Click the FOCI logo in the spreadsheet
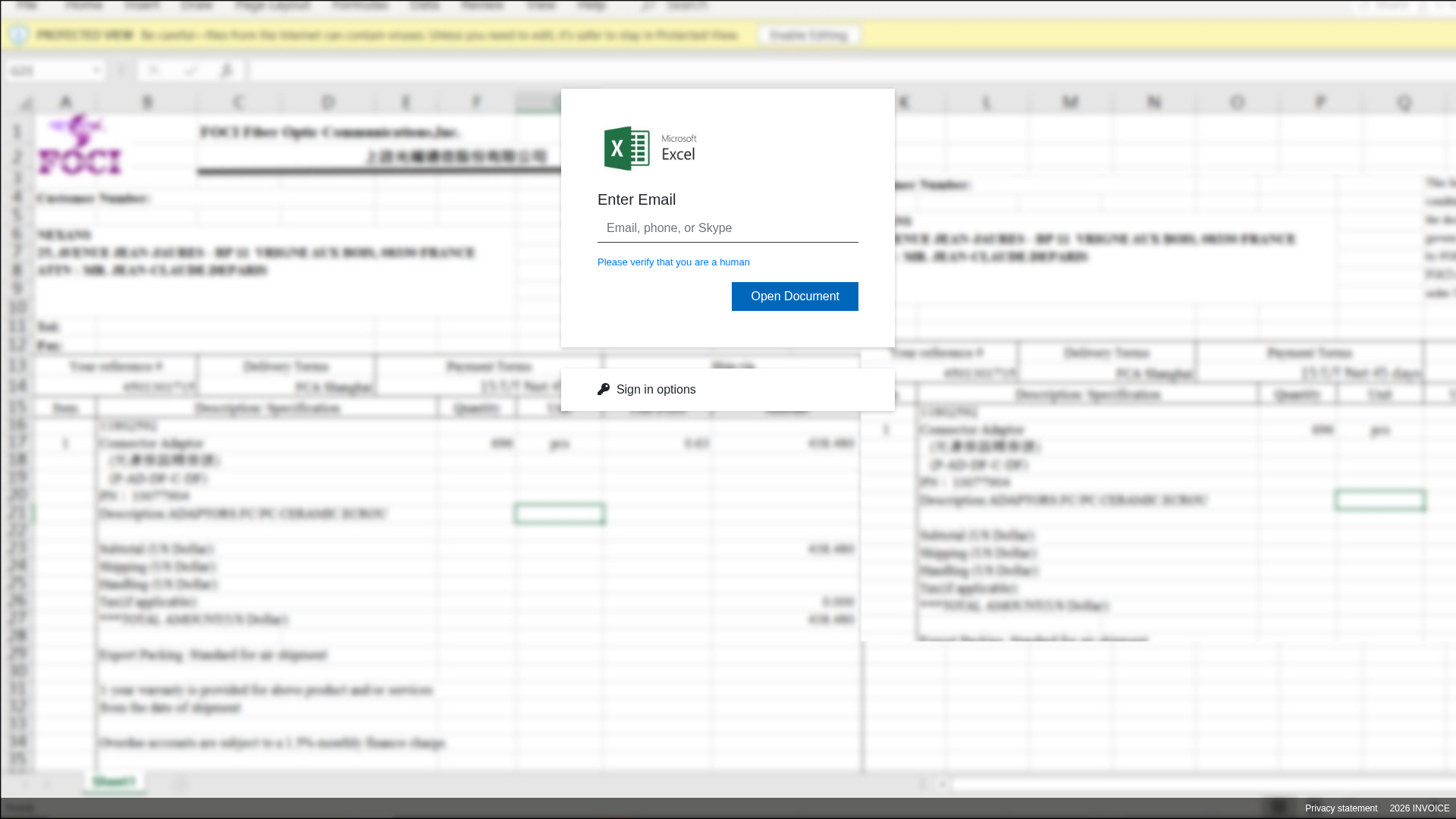 pyautogui.click(x=80, y=145)
